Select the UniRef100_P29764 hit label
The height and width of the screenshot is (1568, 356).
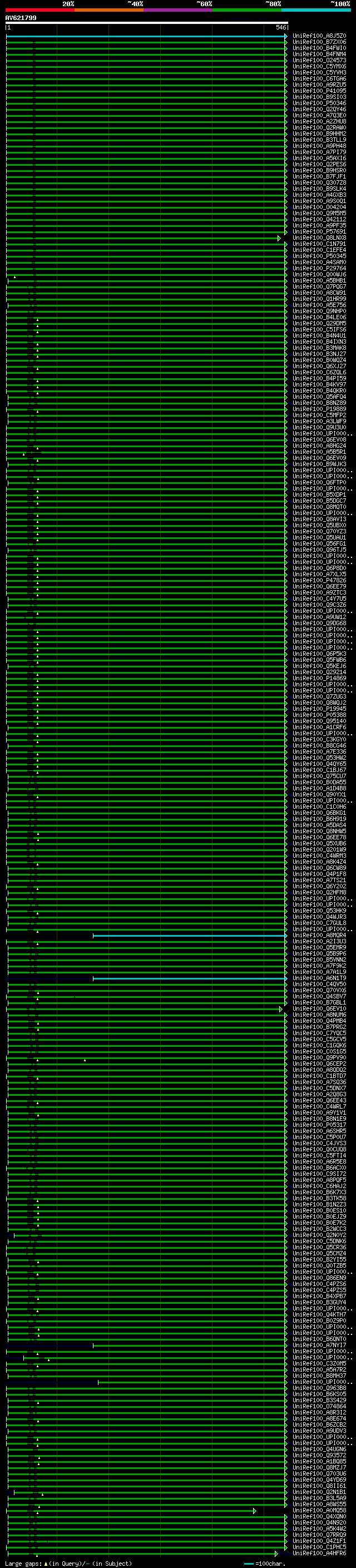pos(319,269)
